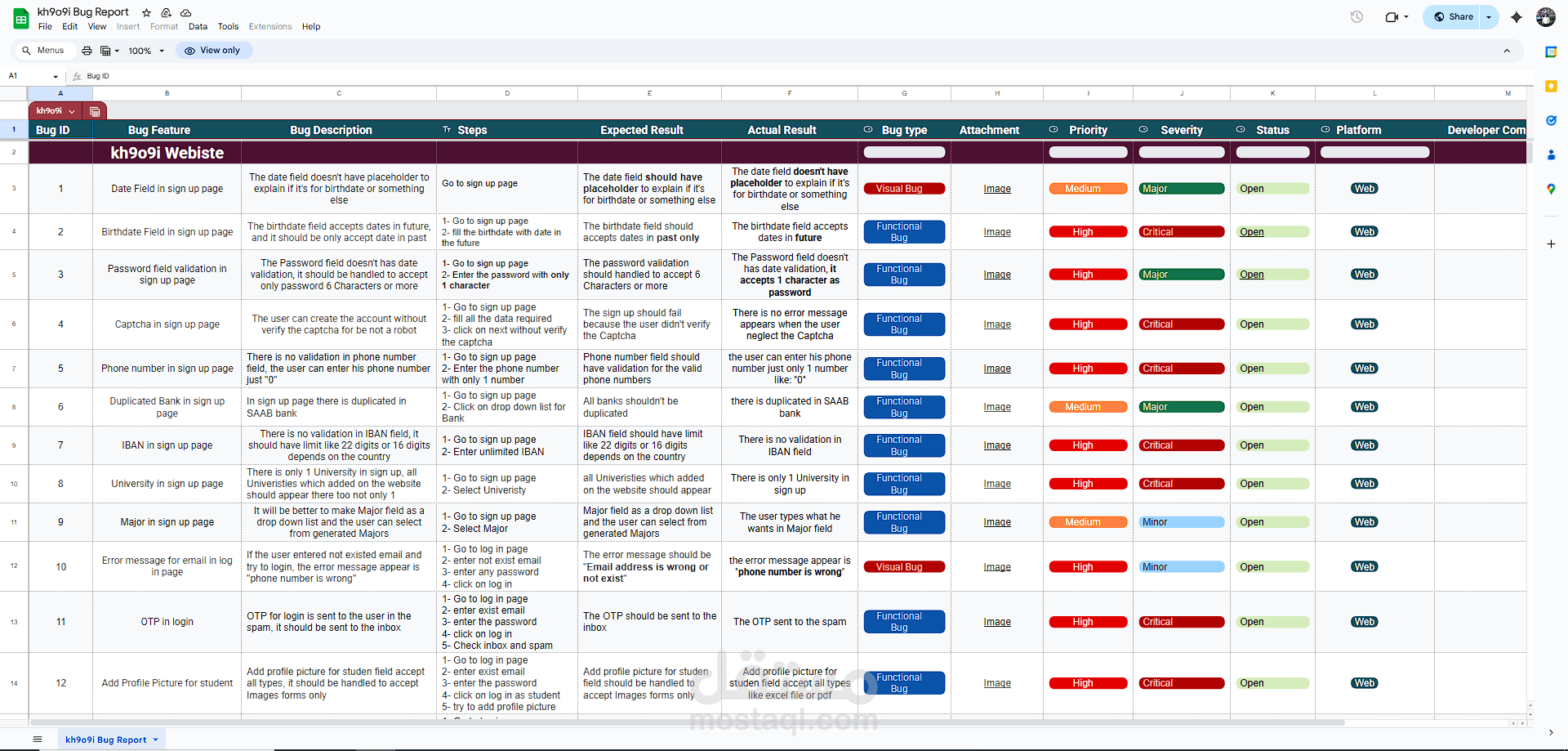This screenshot has width=1568, height=751.
Task: Open the Gemini sparkle assistant icon
Action: pos(1517,16)
